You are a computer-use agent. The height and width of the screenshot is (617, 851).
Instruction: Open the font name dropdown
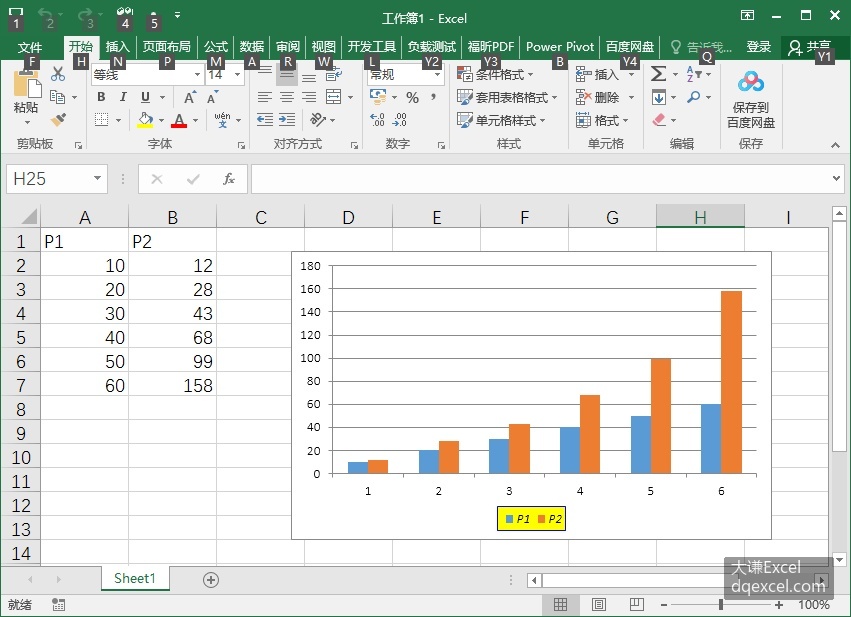coord(198,74)
